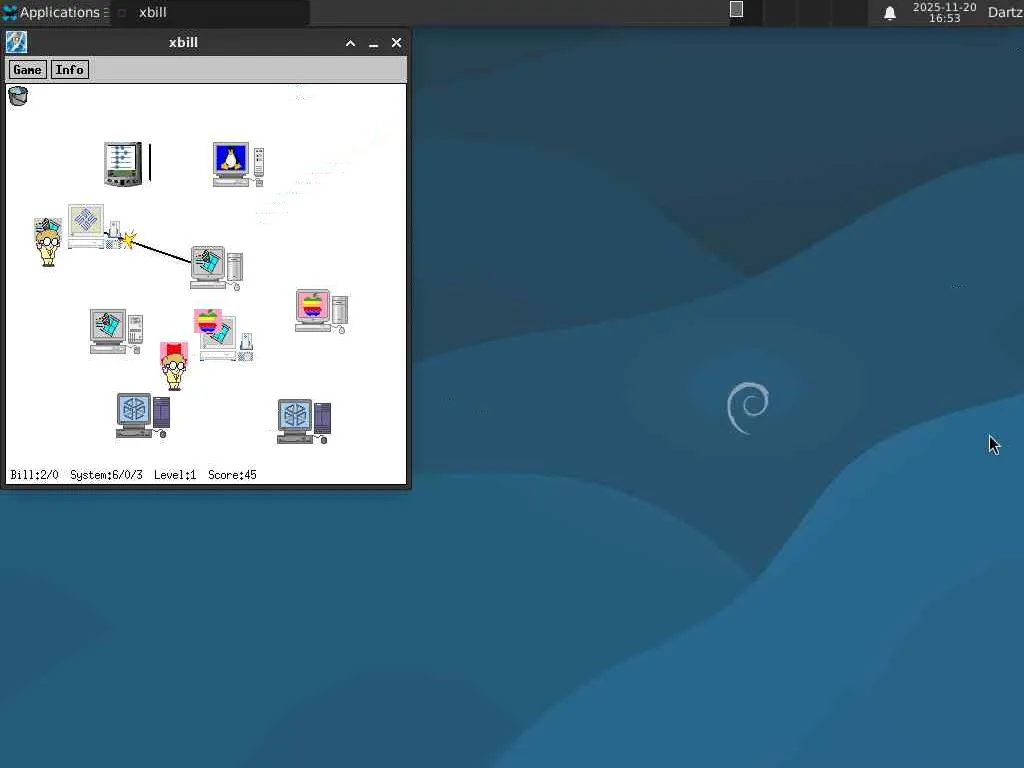Screen dimensions: 1024x768
Task: Open the Applications menu
Action: [x=54, y=12]
